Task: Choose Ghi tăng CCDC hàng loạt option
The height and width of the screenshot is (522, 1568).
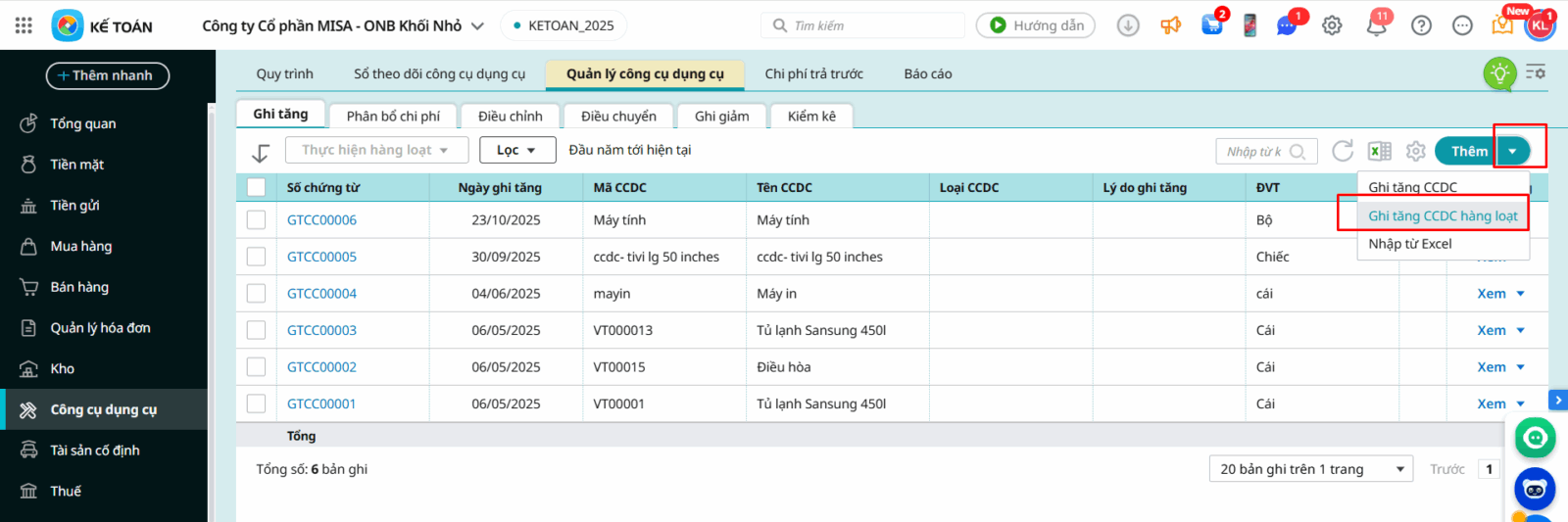Action: (x=1442, y=215)
